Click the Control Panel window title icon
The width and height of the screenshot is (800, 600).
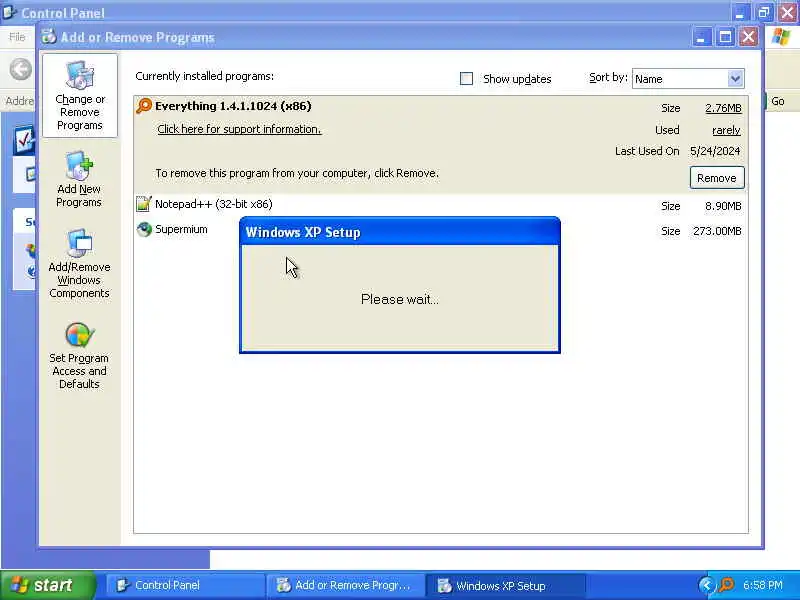9,12
